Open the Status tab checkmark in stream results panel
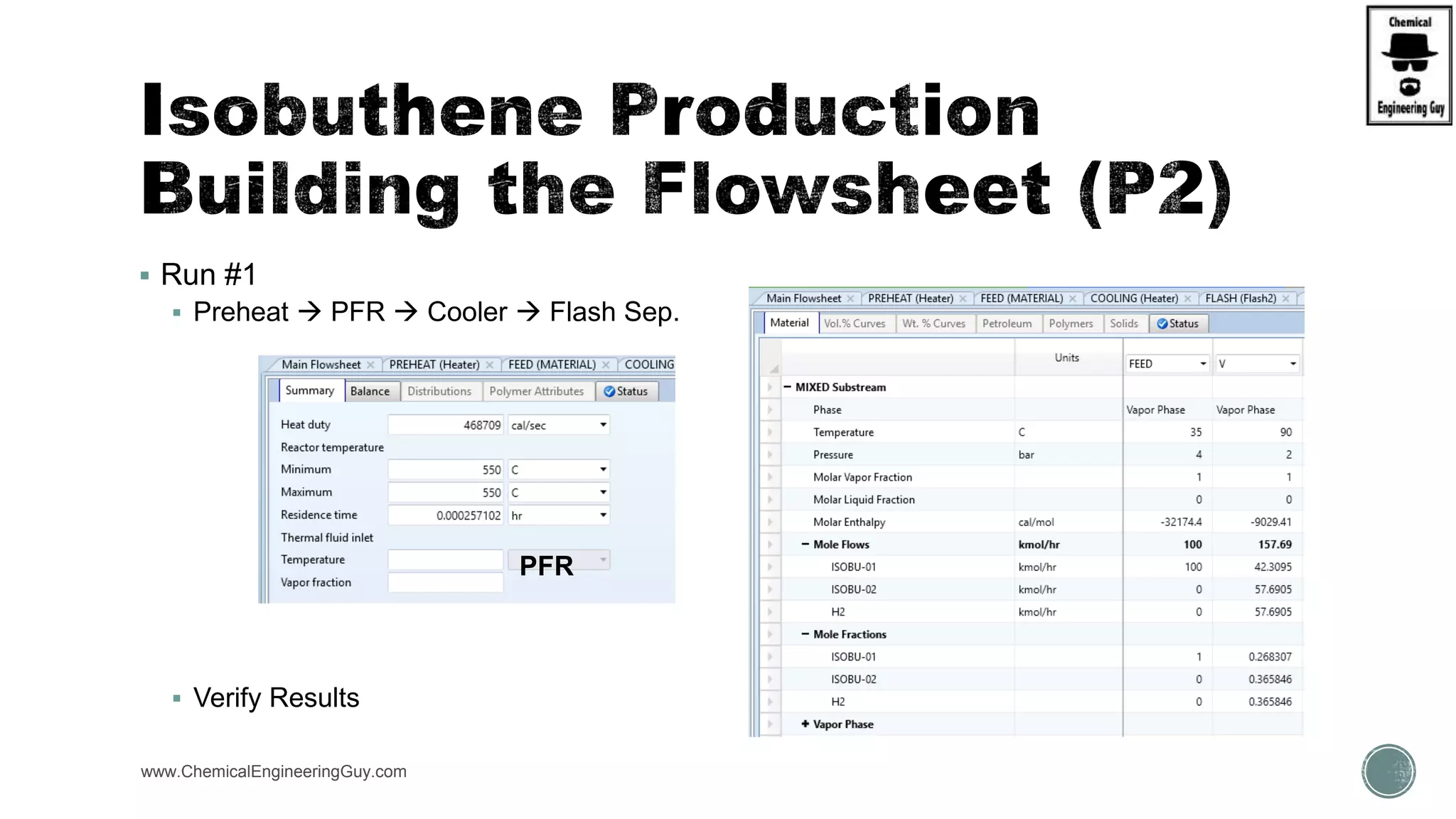 [x=1162, y=323]
